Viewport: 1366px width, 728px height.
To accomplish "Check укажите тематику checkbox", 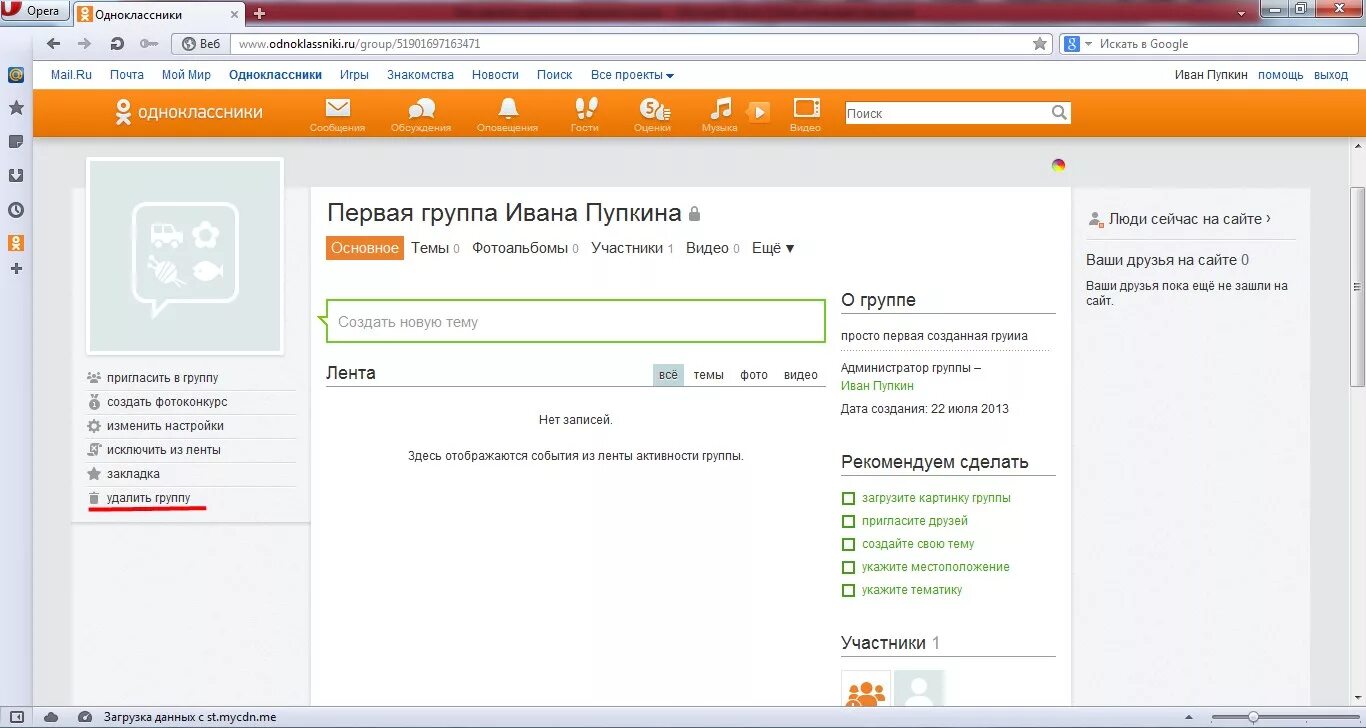I will coord(848,590).
